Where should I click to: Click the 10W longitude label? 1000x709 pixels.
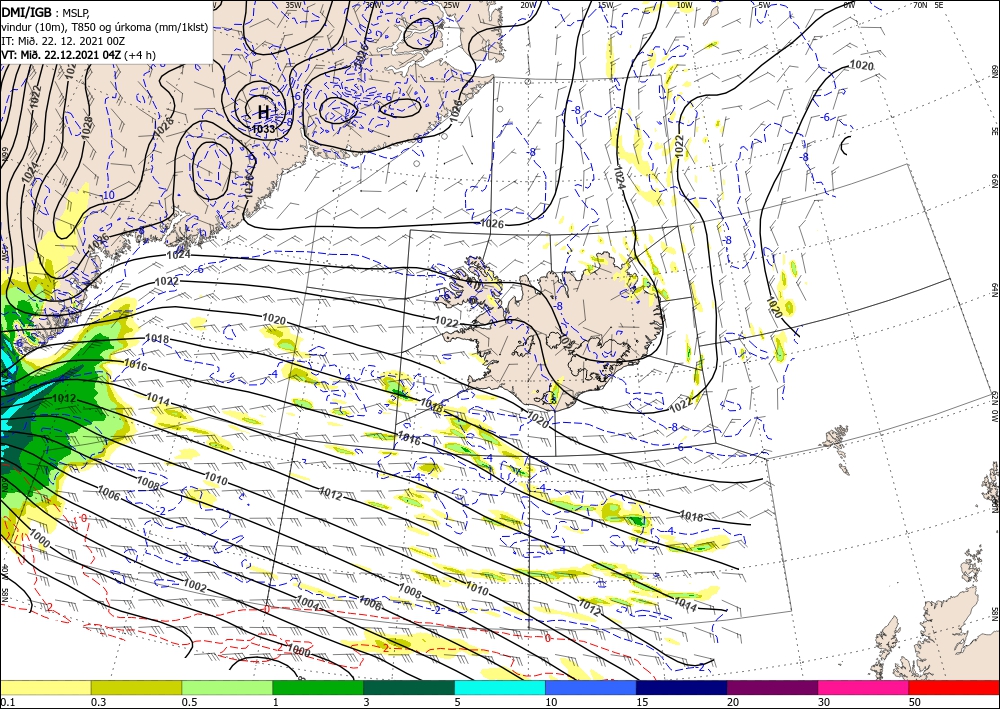click(x=684, y=5)
